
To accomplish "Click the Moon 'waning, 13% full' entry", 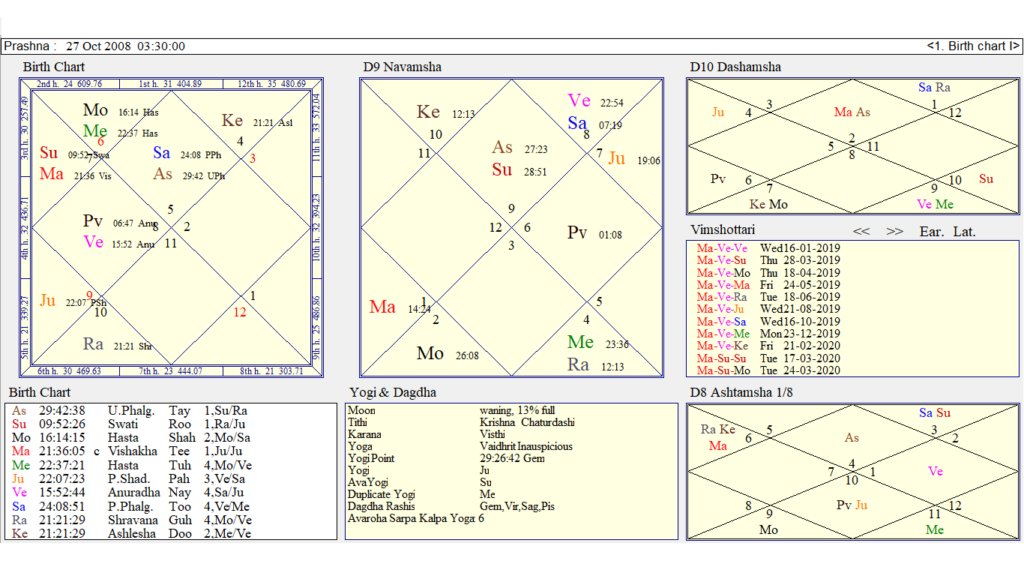I will pyautogui.click(x=451, y=410).
